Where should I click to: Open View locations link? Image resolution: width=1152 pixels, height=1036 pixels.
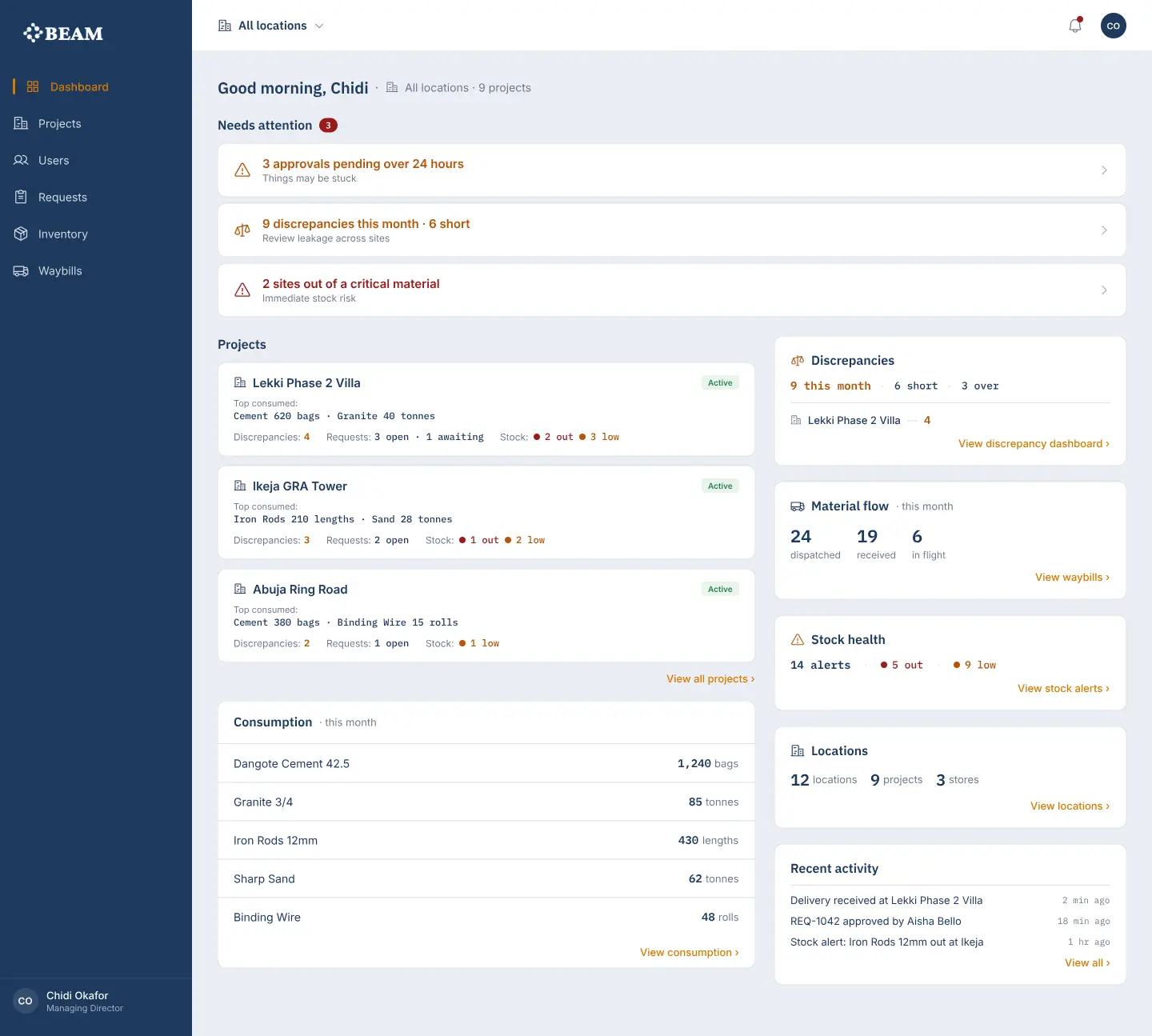coord(1070,806)
